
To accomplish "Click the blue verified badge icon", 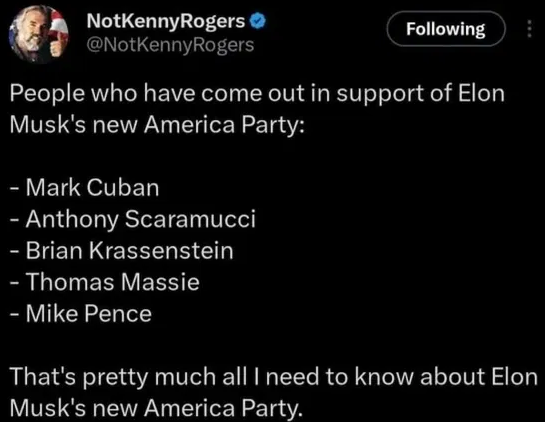I will pos(258,21).
